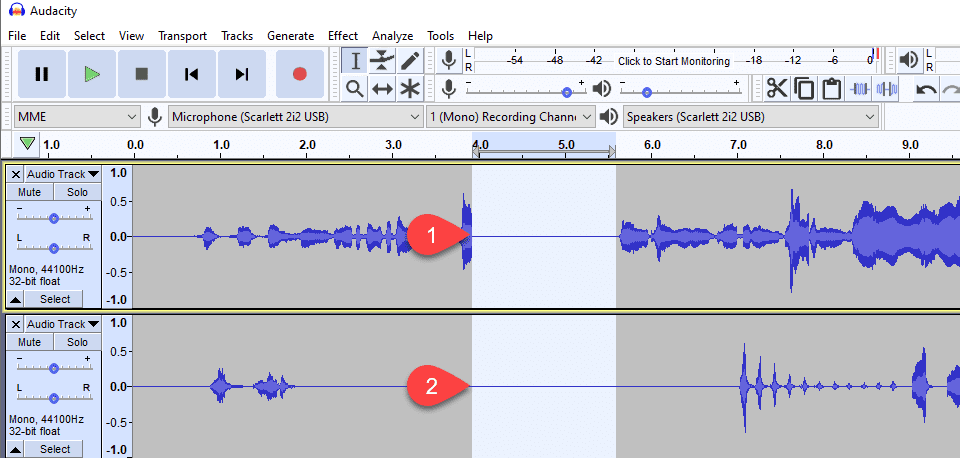The width and height of the screenshot is (960, 458).
Task: Open the Generate menu
Action: click(x=290, y=36)
